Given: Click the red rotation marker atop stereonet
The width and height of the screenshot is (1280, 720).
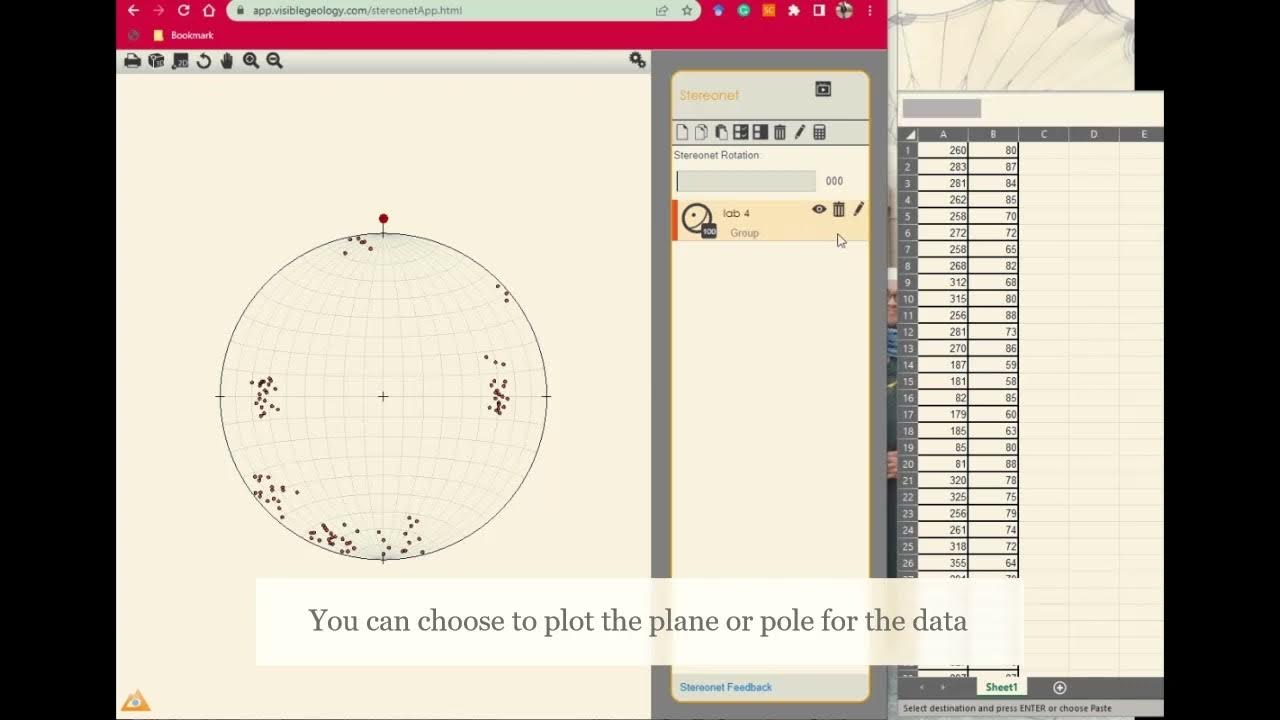Looking at the screenshot, I should (x=383, y=219).
